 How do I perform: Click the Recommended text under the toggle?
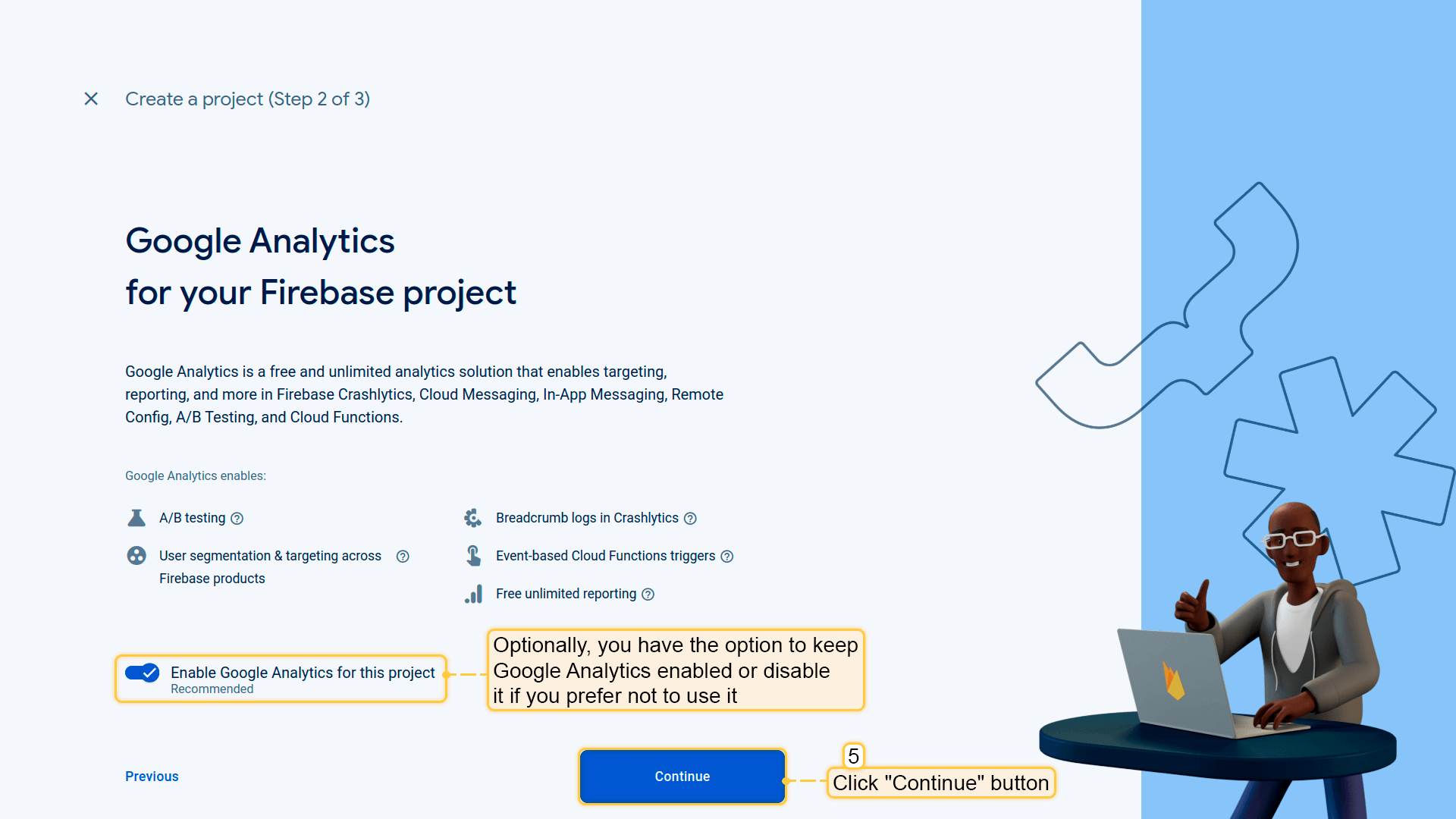pyautogui.click(x=212, y=689)
